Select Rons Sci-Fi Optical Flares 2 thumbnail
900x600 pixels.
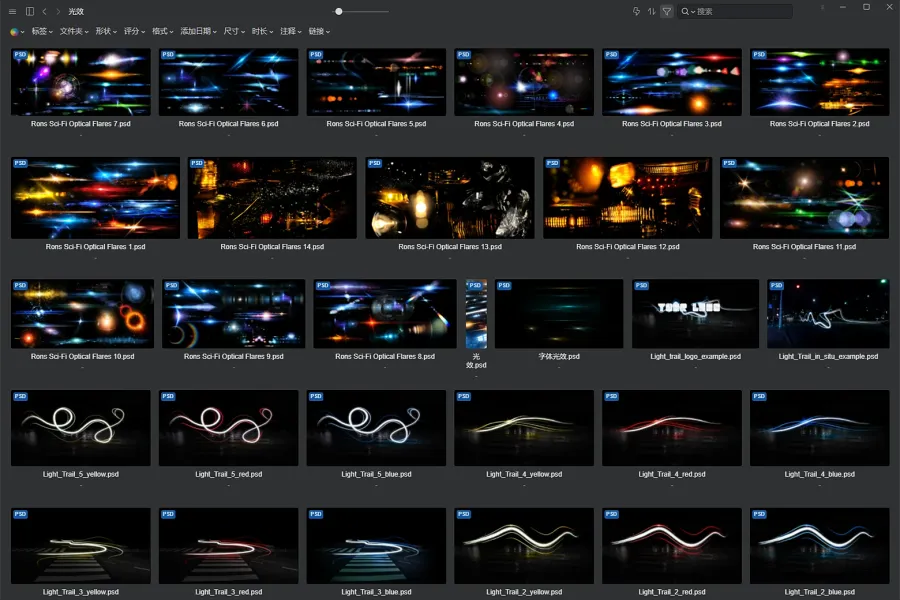coord(820,82)
